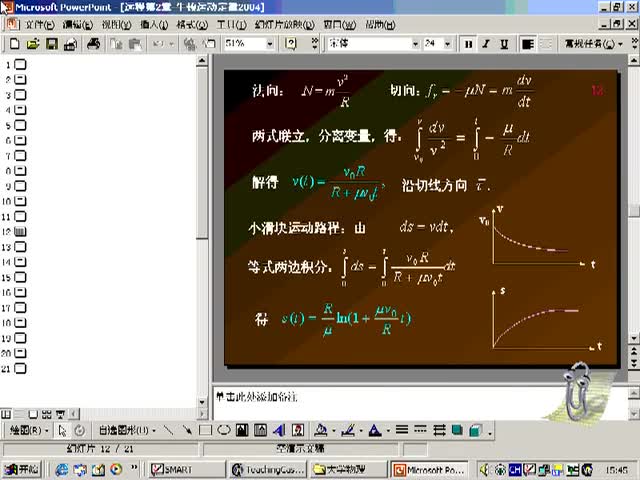Click the Start (开始) button
640x480 pixels.
[22, 469]
